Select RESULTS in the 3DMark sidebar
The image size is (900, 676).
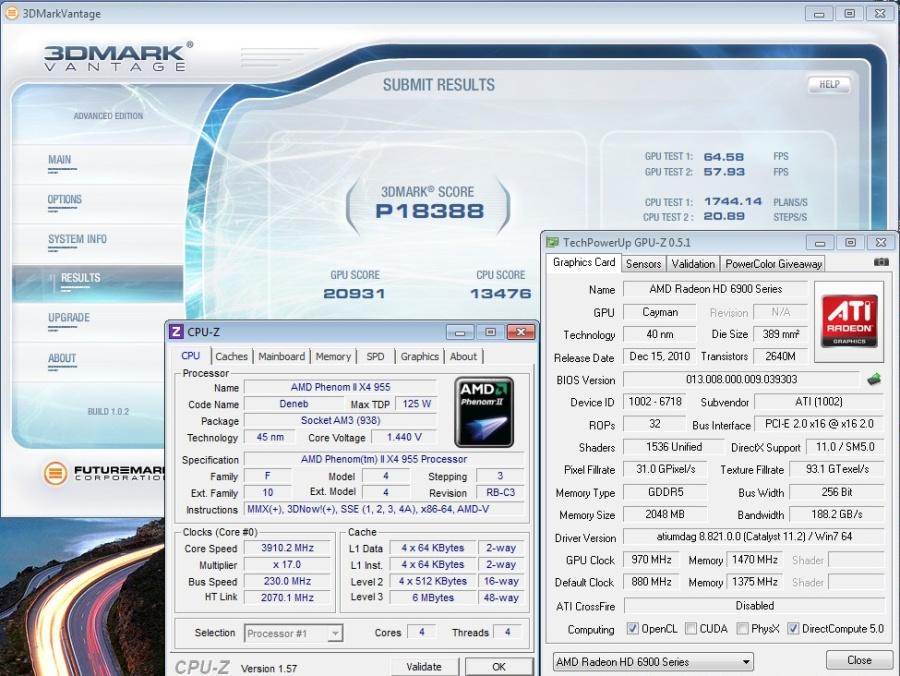coord(98,282)
